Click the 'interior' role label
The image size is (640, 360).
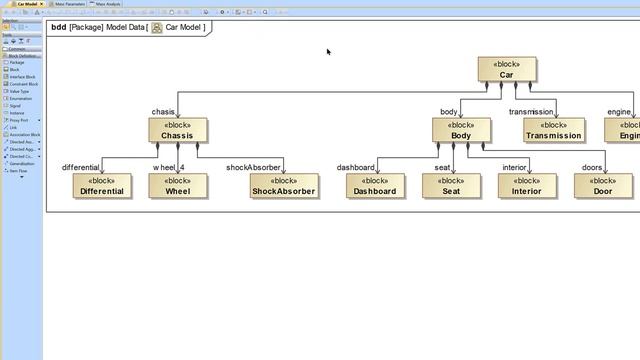pyautogui.click(x=514, y=167)
